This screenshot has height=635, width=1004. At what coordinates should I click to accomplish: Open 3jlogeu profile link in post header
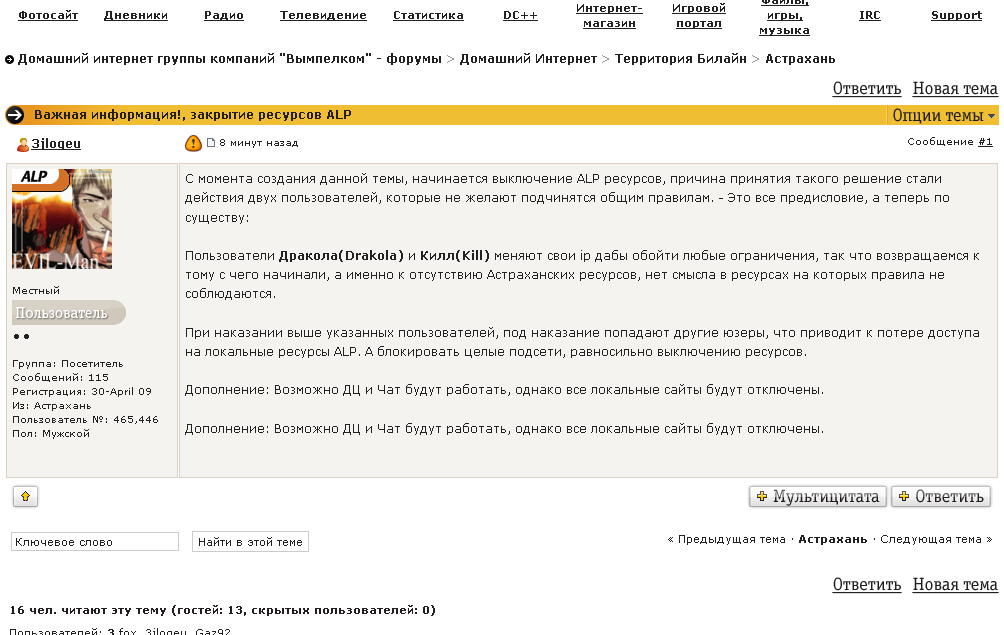56,143
